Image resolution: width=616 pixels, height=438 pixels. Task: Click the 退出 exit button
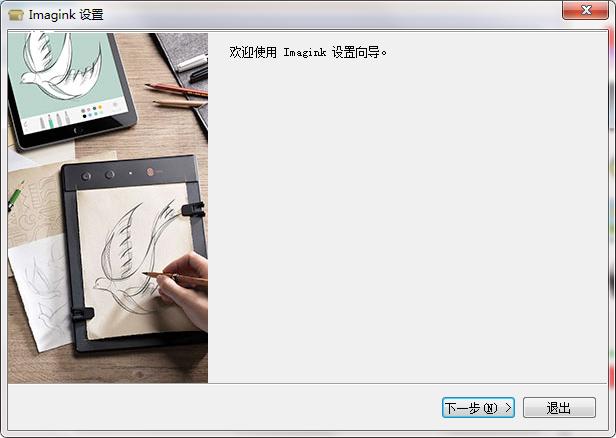tap(559, 407)
